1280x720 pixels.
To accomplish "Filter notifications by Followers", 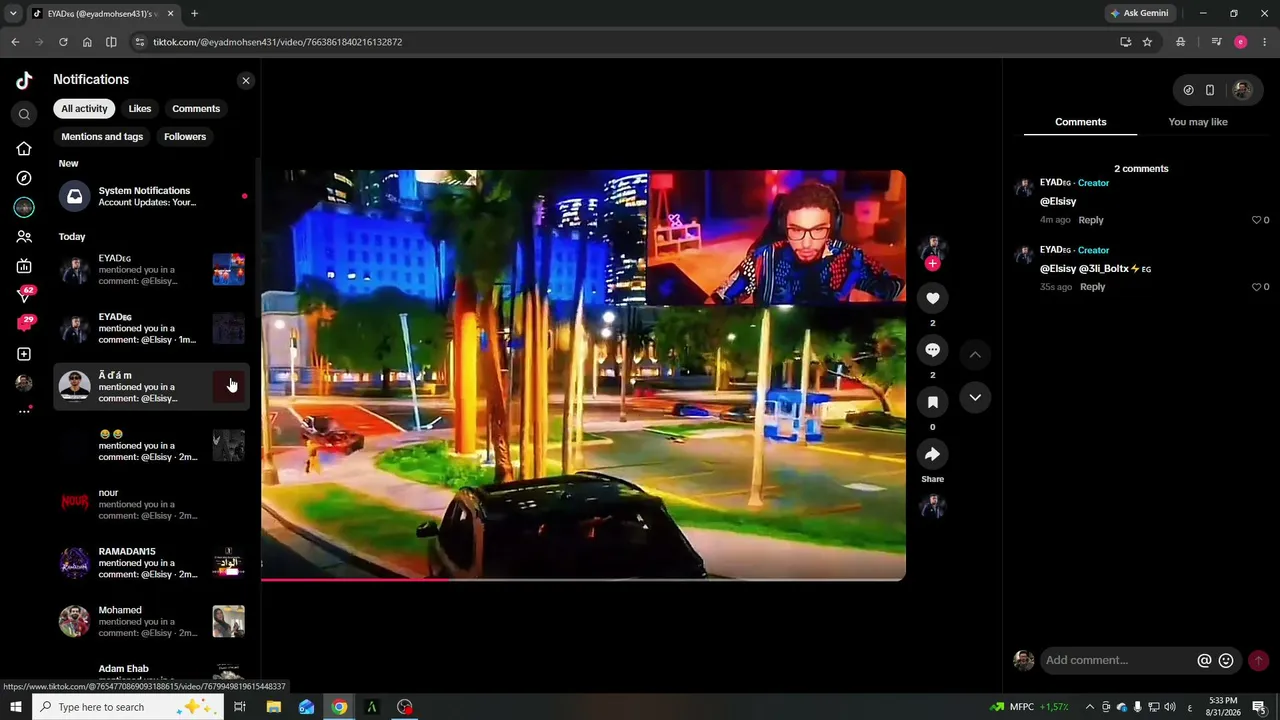I will [185, 137].
